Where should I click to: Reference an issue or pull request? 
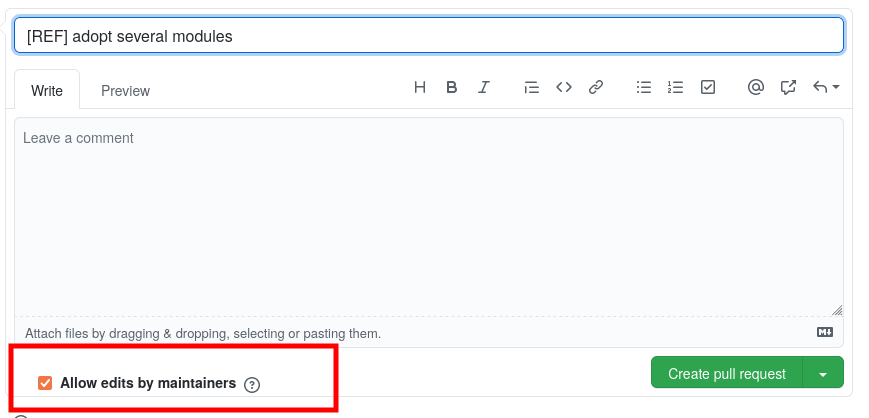tap(788, 87)
